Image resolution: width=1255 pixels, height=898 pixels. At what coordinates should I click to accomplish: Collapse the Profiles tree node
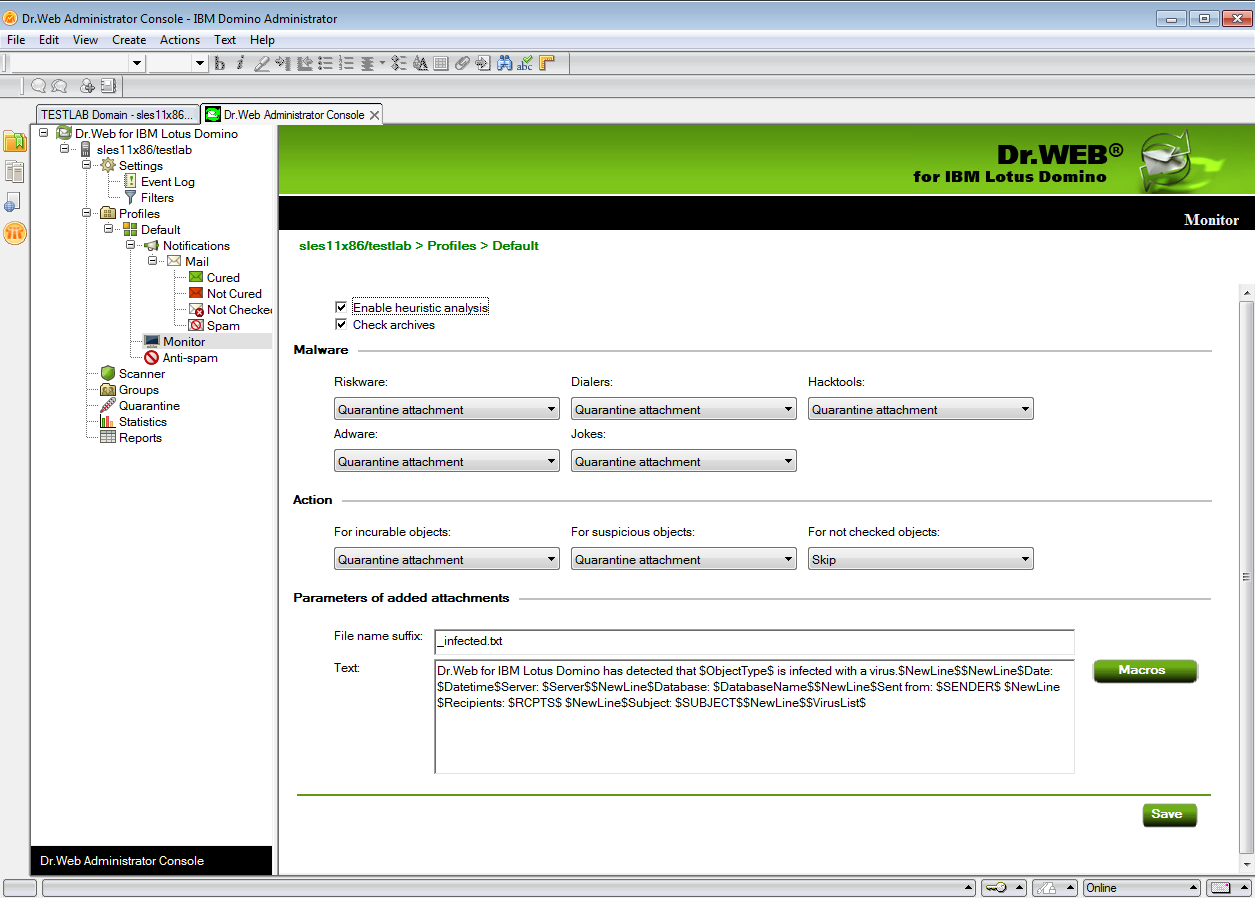pos(86,213)
